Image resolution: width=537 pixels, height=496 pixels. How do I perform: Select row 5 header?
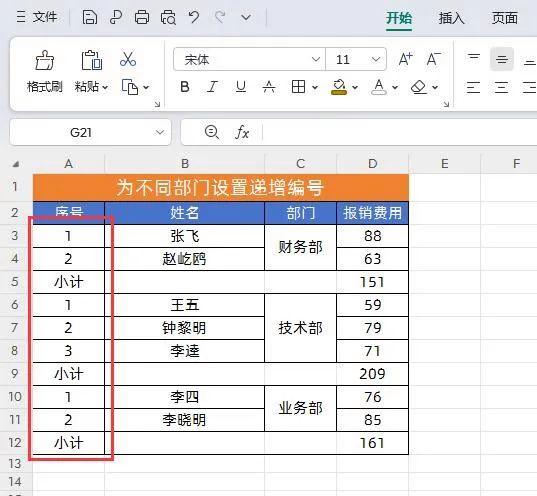[15, 282]
